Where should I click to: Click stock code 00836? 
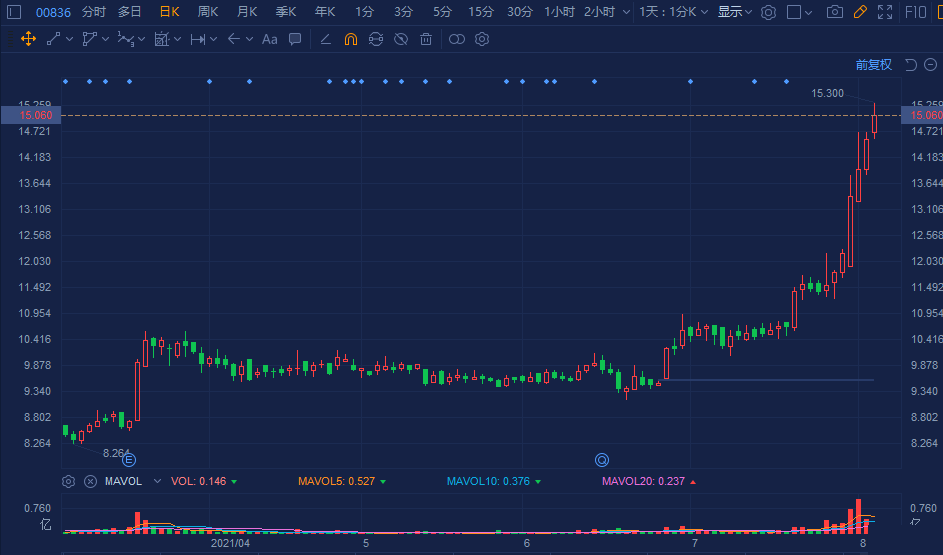pyautogui.click(x=53, y=13)
